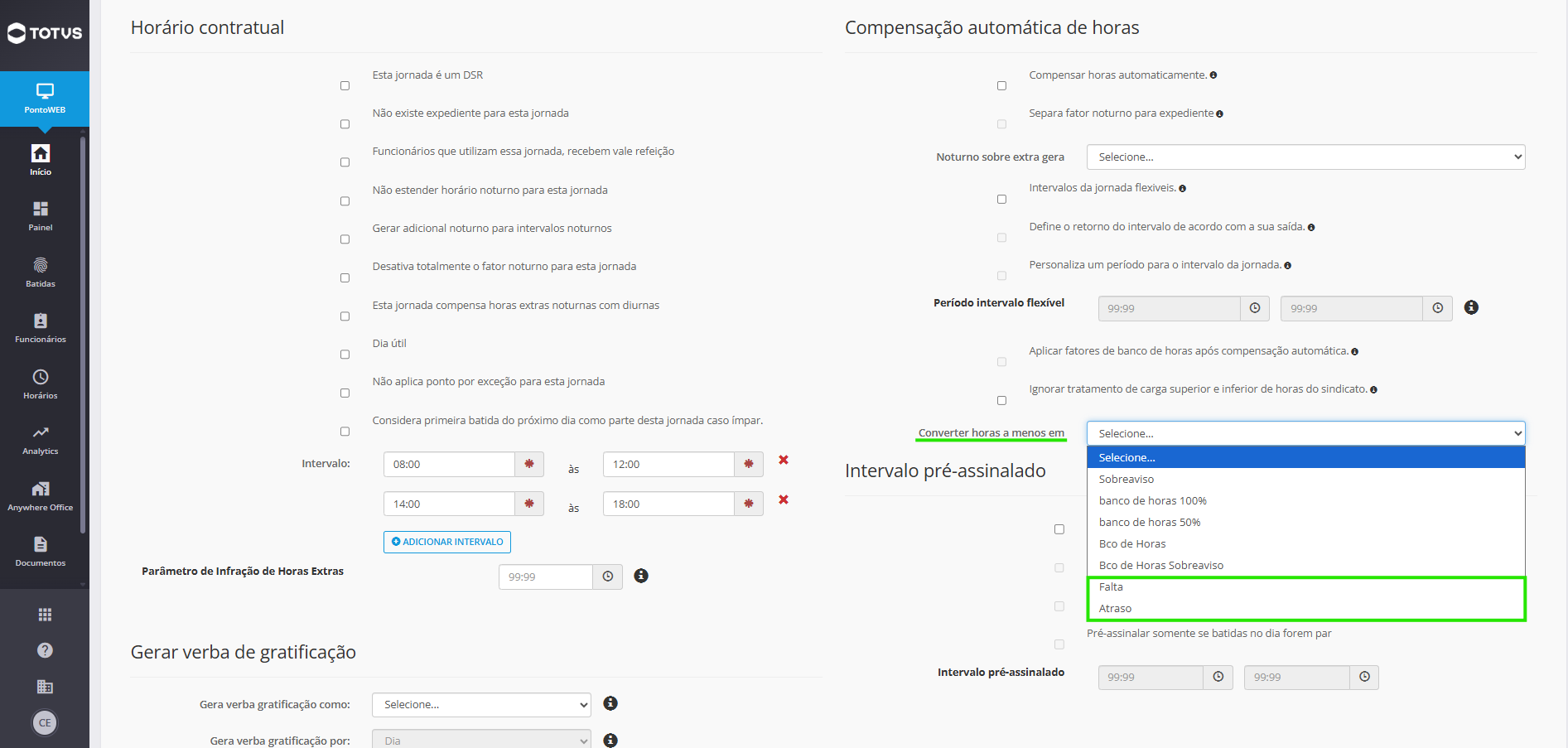
Task: Click required marker beside 18:00 field
Action: coord(749,504)
